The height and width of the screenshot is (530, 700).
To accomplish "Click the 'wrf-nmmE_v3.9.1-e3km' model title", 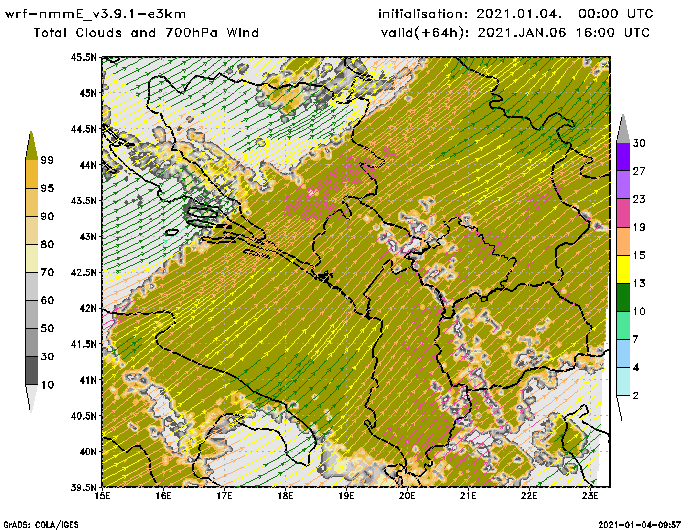I will [x=95, y=14].
